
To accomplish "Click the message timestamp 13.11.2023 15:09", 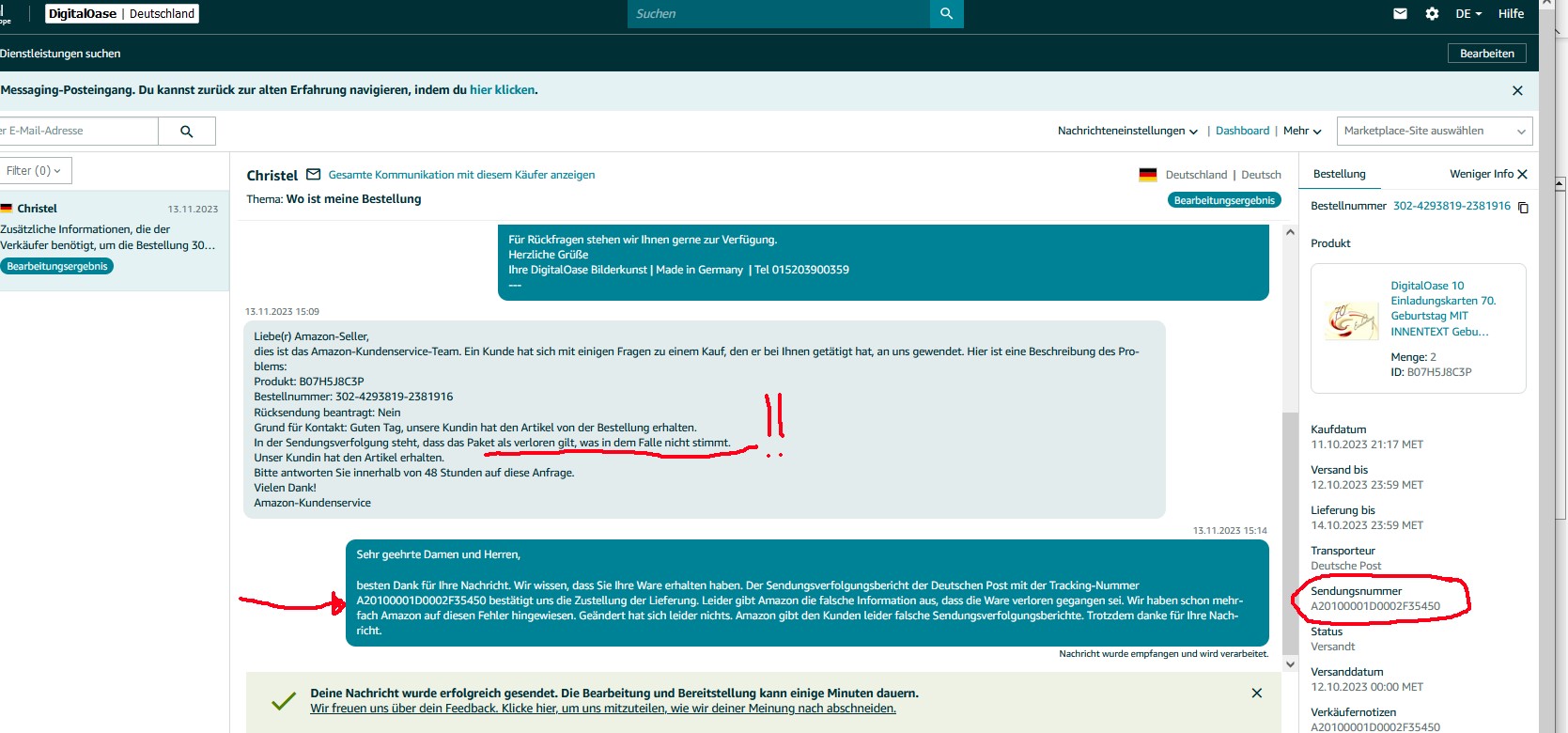I will click(282, 312).
